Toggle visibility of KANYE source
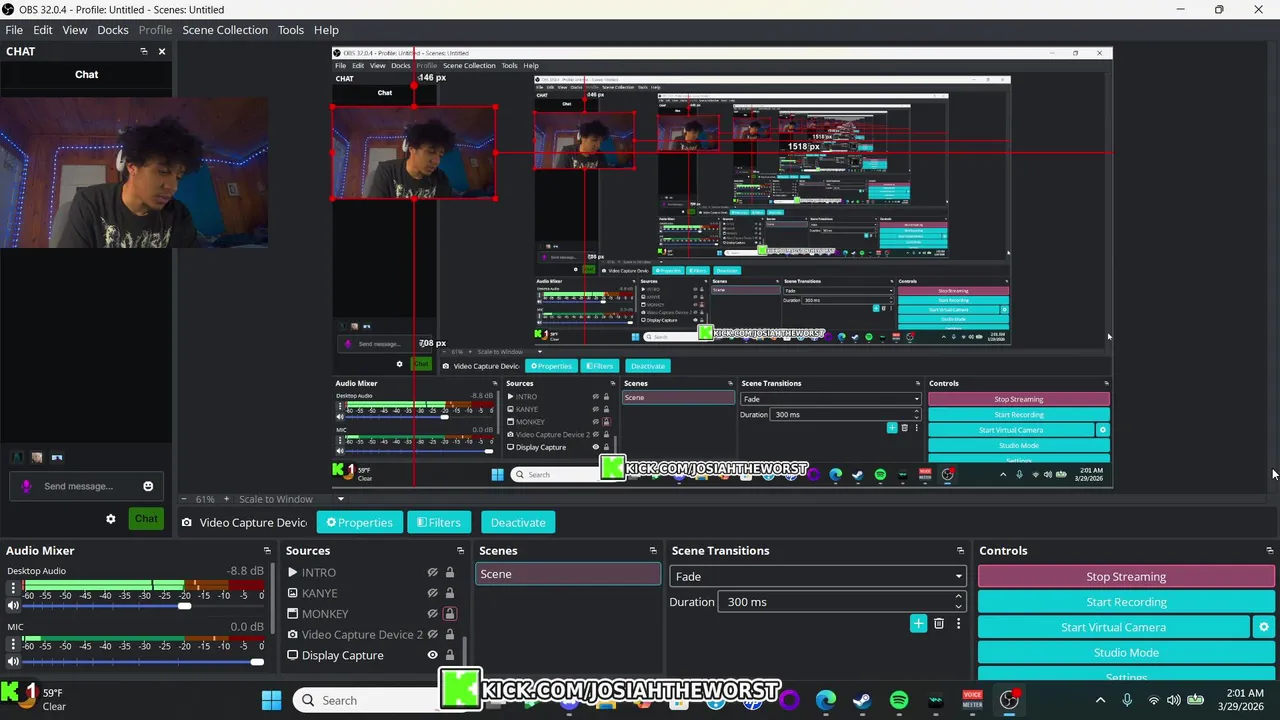This screenshot has height=720, width=1280. (433, 593)
